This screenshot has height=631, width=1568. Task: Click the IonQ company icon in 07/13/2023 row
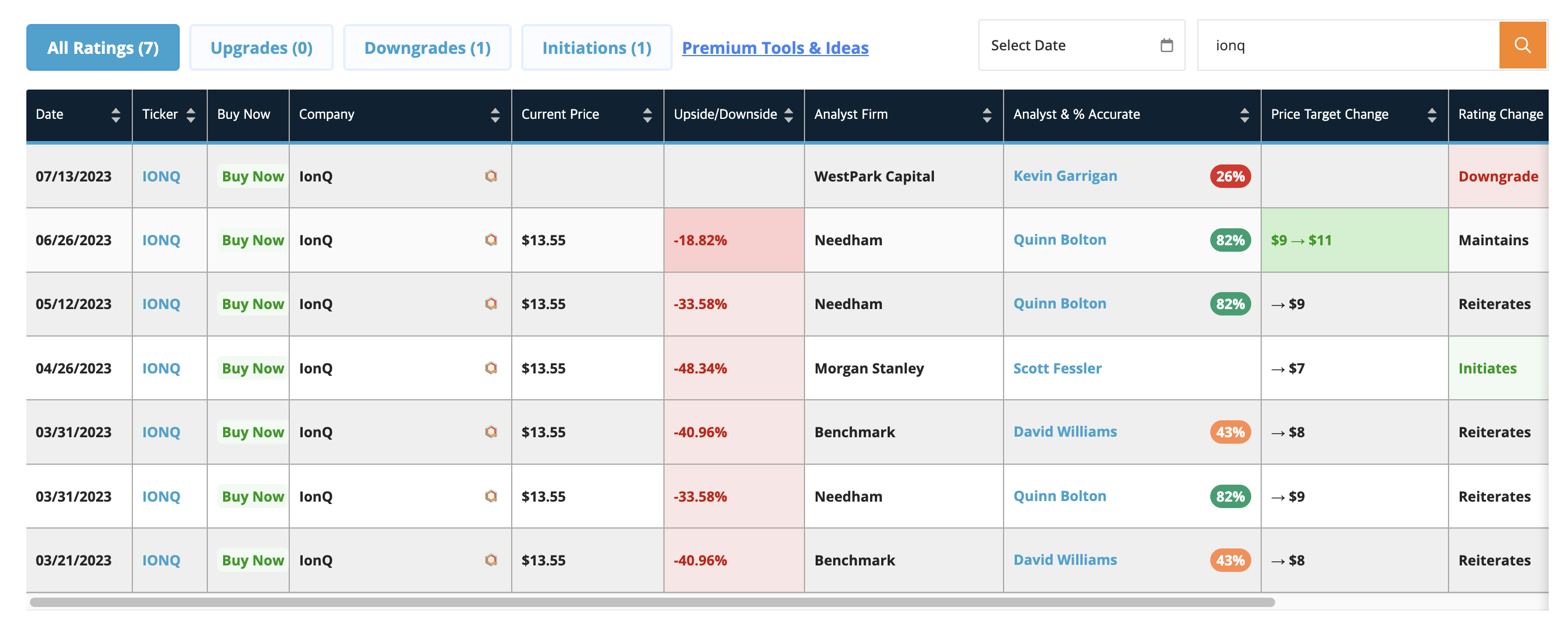(491, 176)
